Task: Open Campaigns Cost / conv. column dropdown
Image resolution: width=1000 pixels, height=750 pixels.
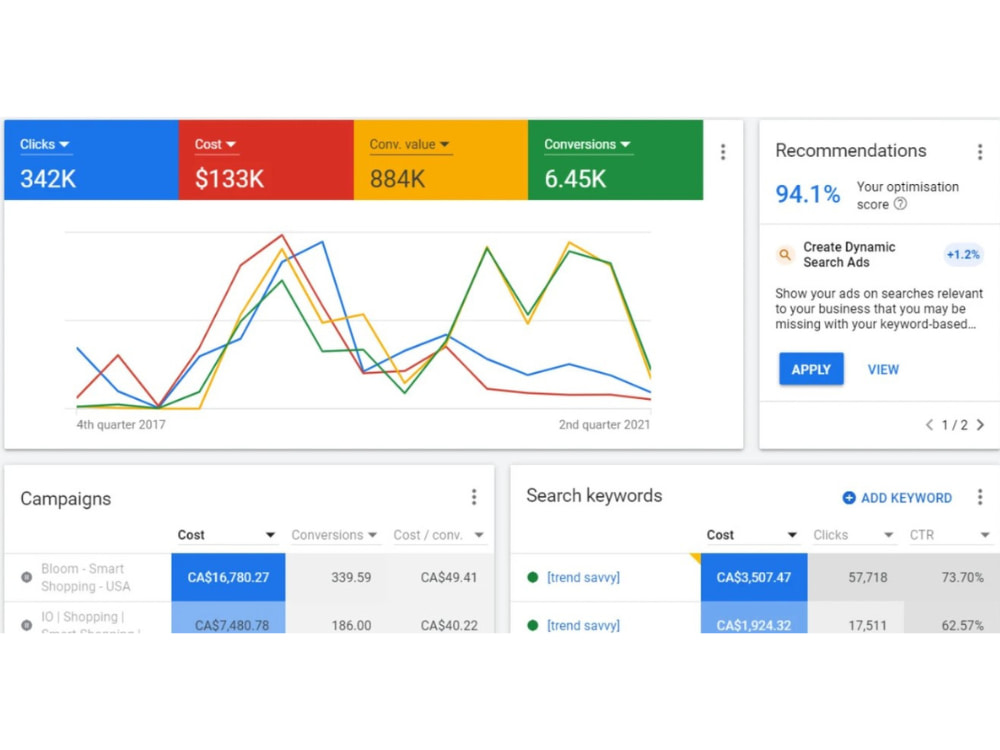Action: (x=439, y=535)
